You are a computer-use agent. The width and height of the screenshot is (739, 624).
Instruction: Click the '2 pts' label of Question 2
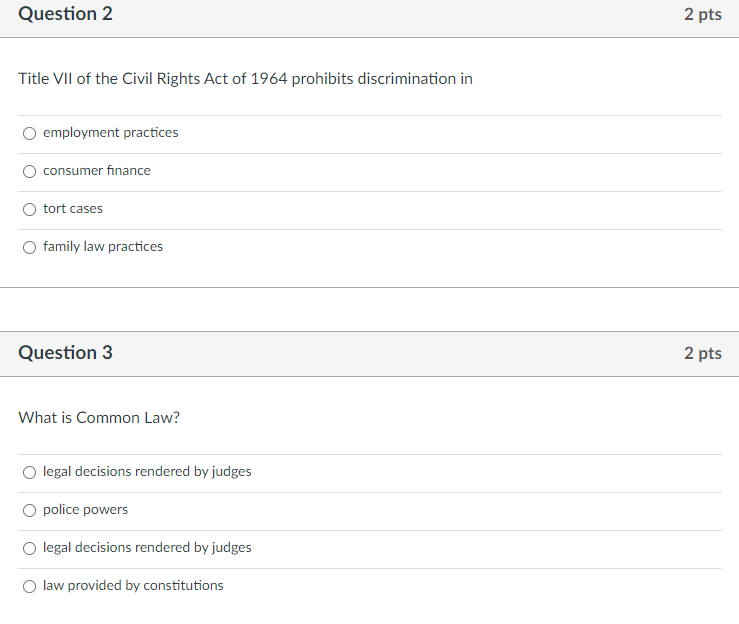point(703,14)
